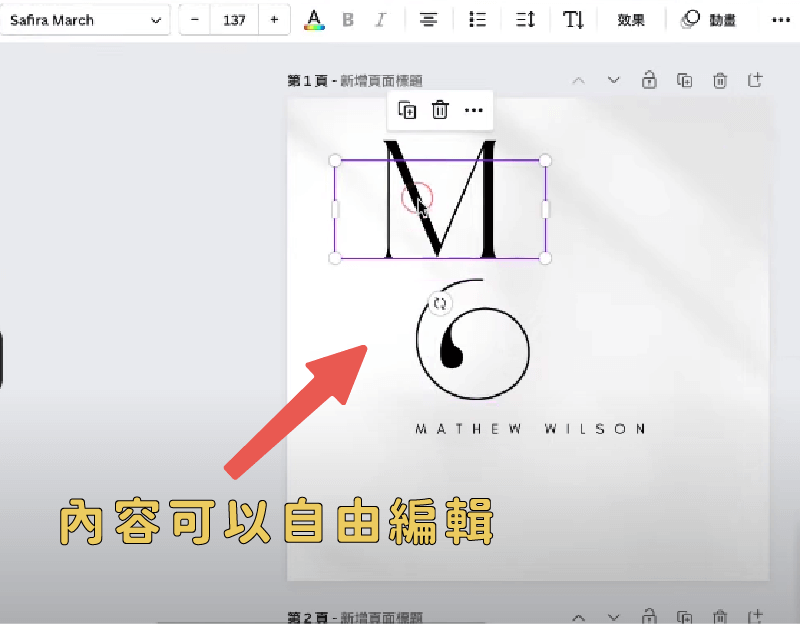Click the rotate handle below the M

coord(440,304)
